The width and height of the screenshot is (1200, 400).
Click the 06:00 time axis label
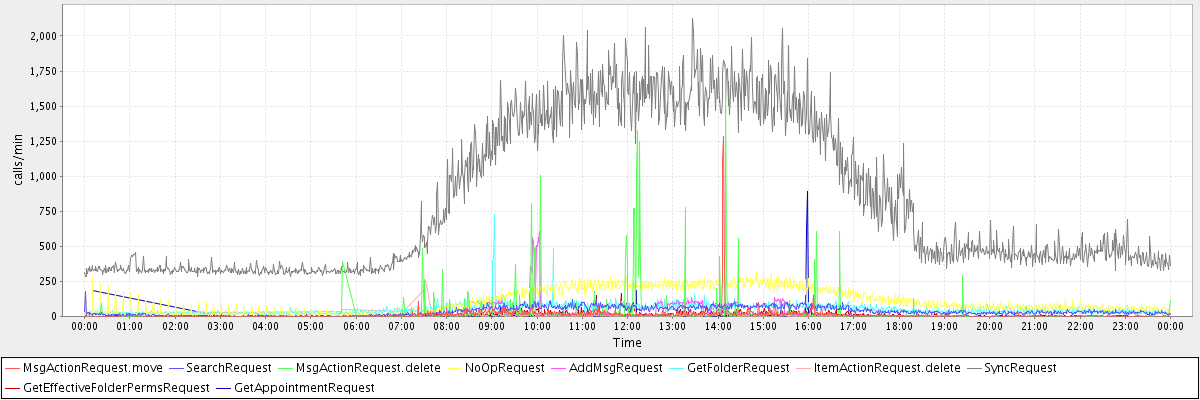tap(356, 326)
